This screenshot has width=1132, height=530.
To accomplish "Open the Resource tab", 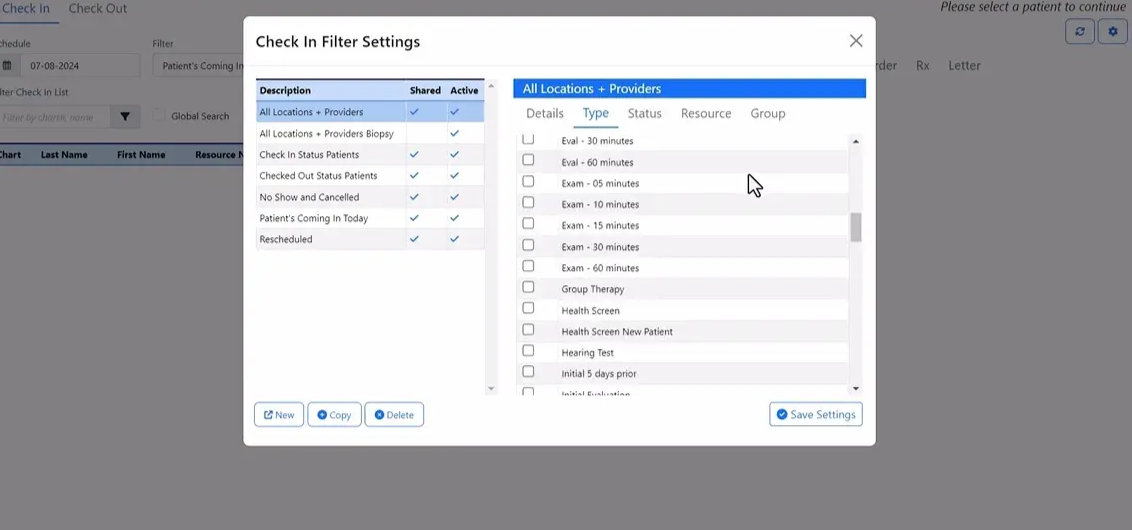I will click(705, 114).
